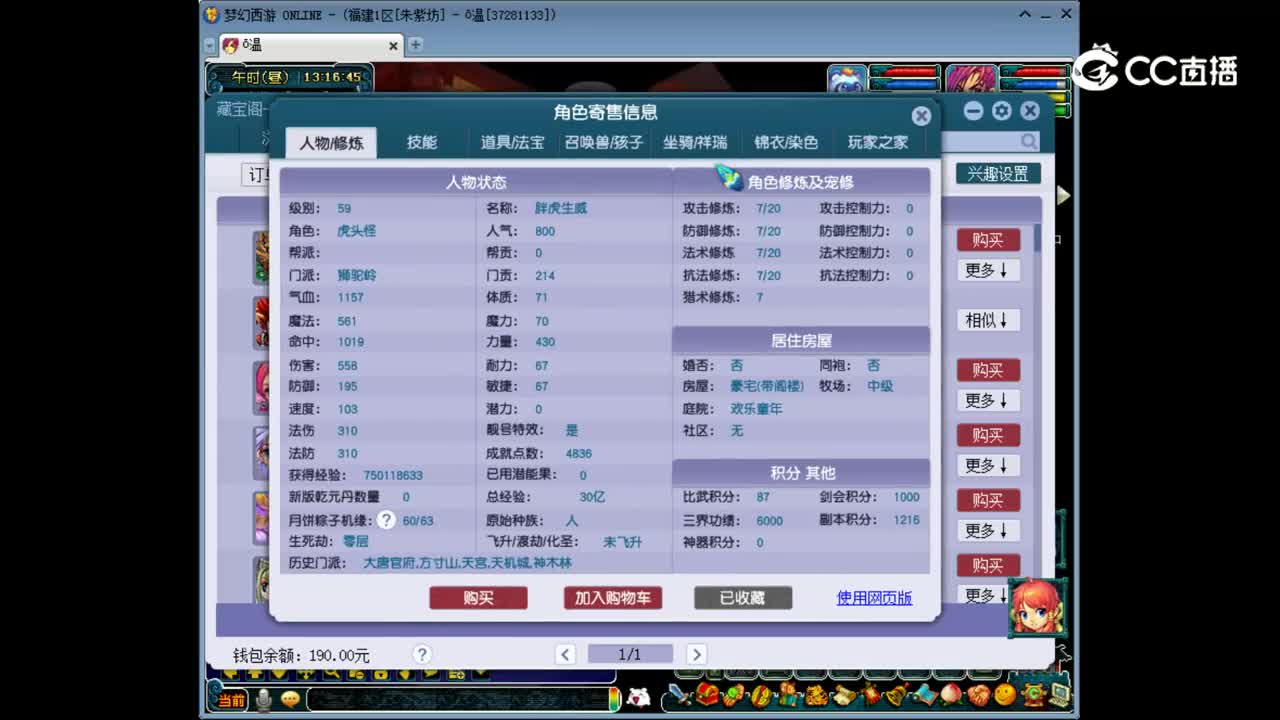1280x720 pixels.
Task: Switch to the 坐骑/祥瑞 tab
Action: click(695, 142)
